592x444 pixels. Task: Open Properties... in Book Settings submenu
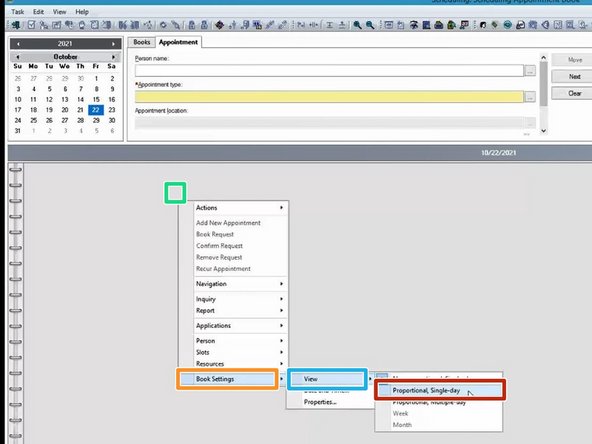coord(320,402)
